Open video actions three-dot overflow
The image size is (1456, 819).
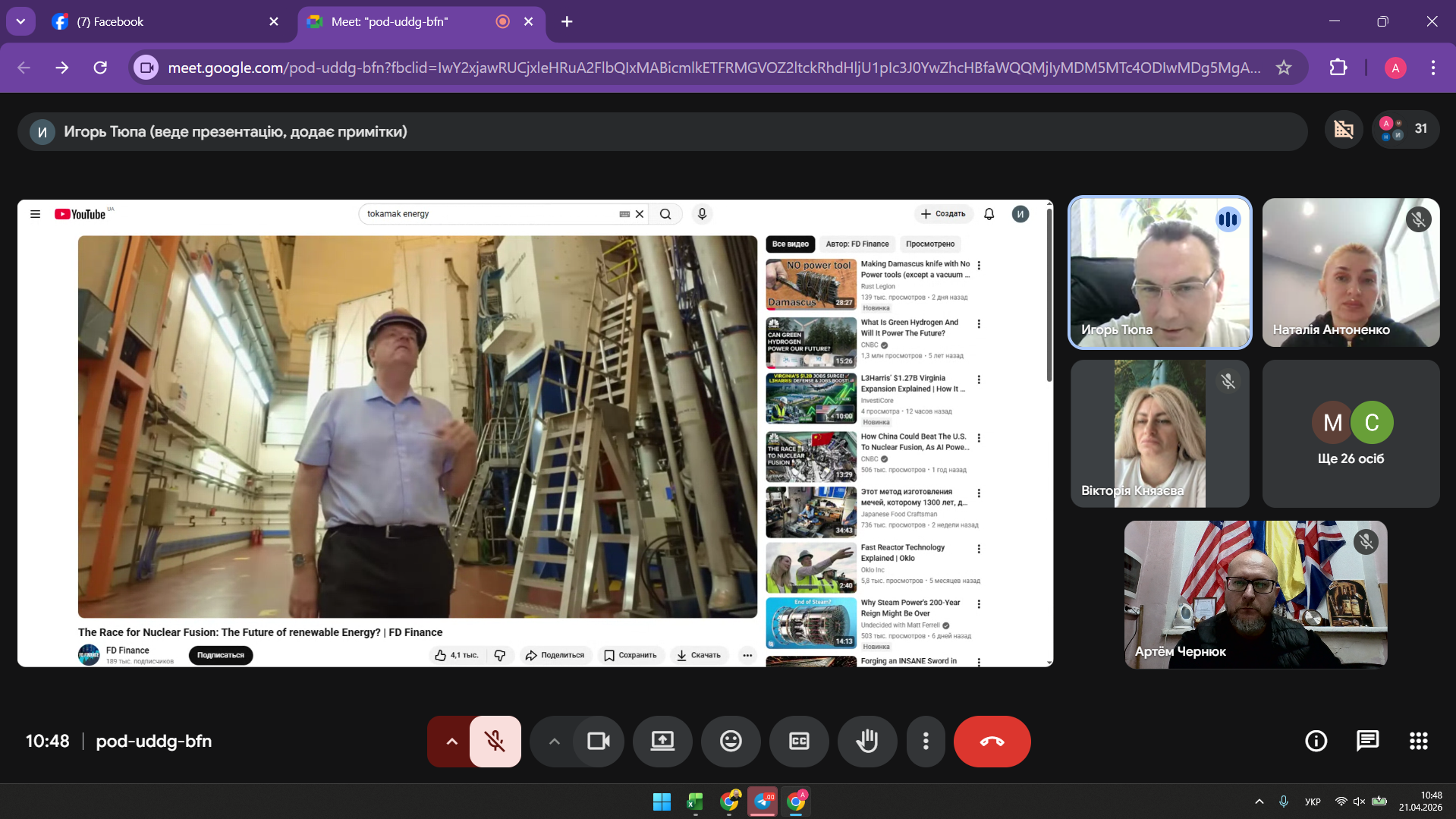[747, 655]
